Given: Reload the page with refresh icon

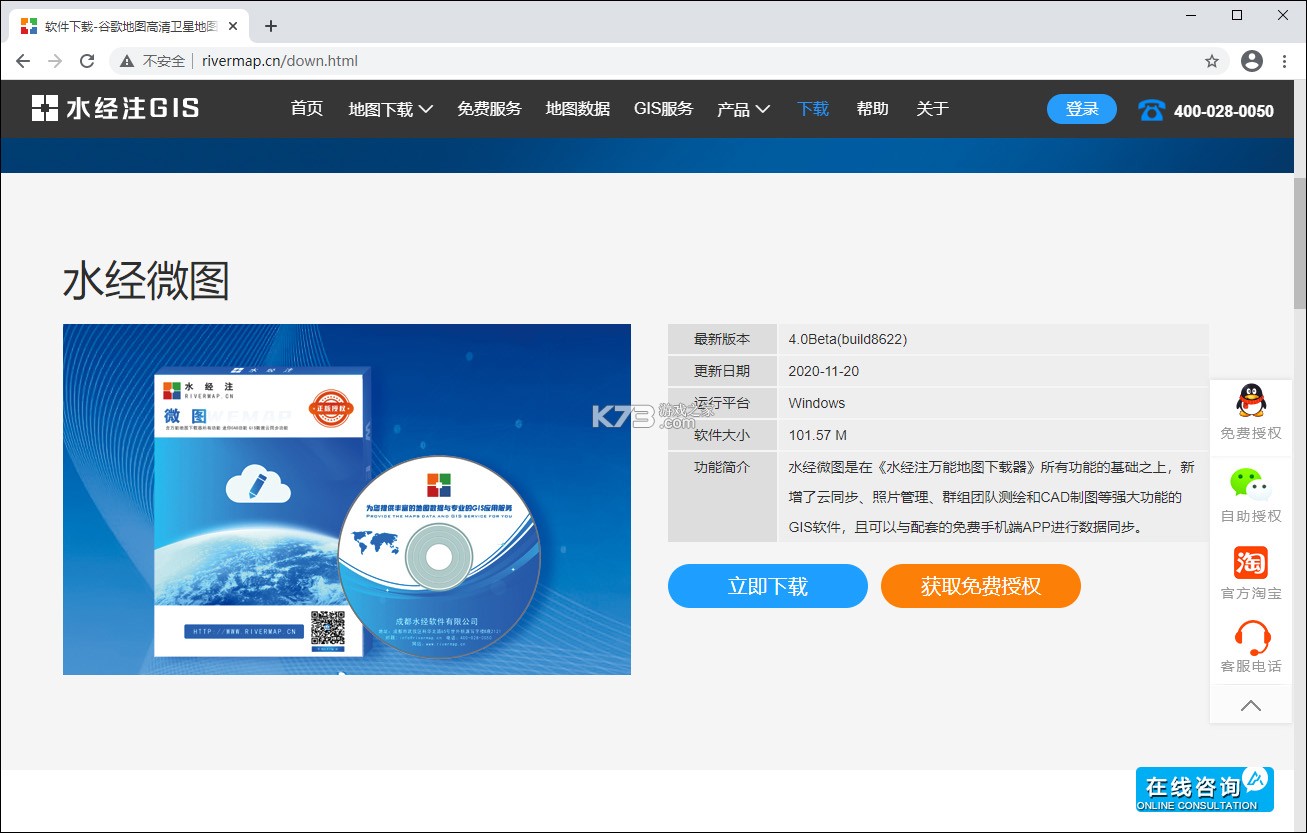Looking at the screenshot, I should (87, 61).
